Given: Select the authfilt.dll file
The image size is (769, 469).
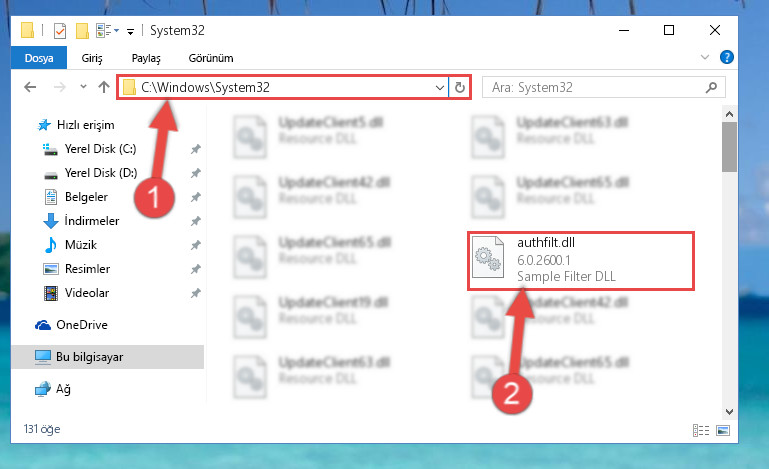Looking at the screenshot, I should 581,261.
